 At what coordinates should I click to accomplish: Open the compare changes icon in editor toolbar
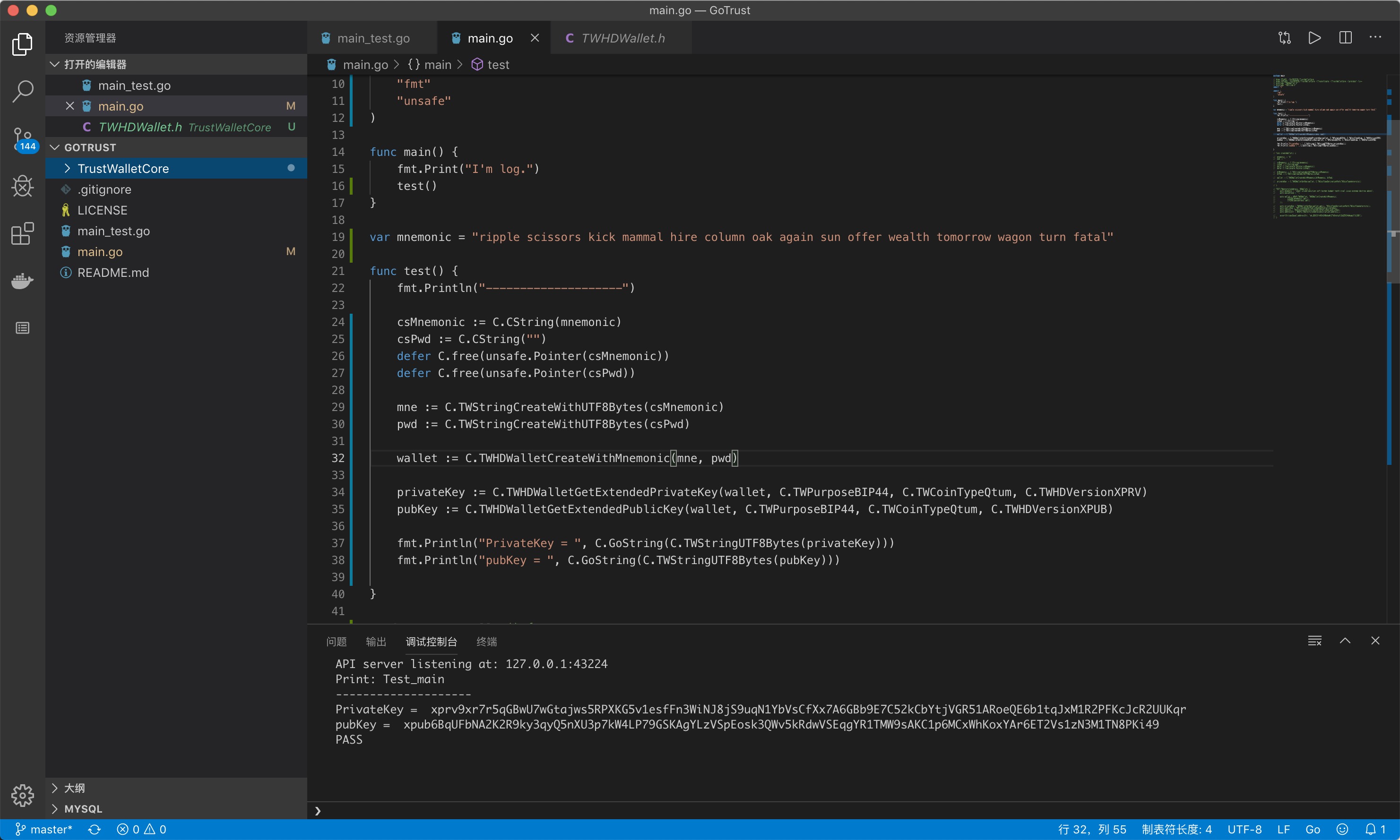1285,38
